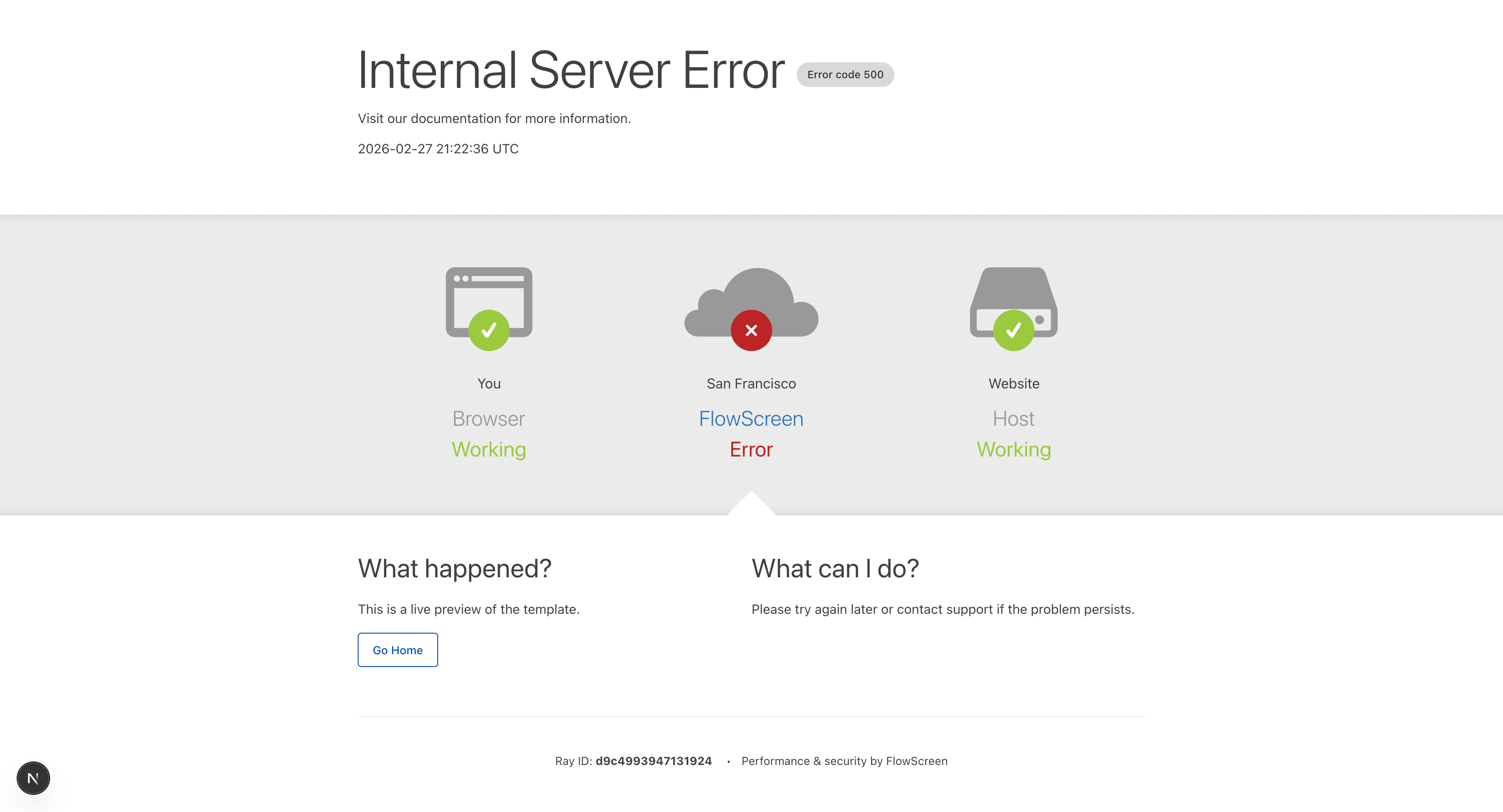Open the FlowScreen link

click(x=750, y=418)
